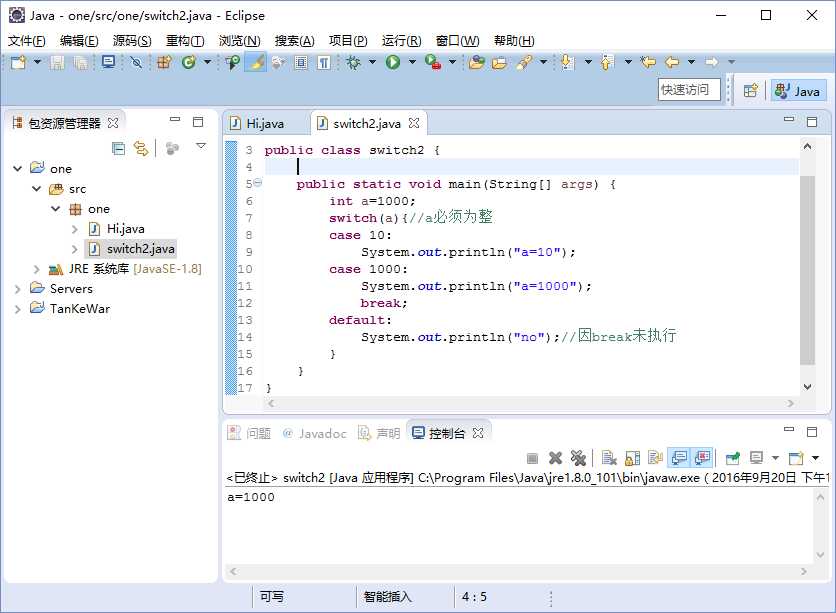Click the Back navigation arrow
Screen dimensions: 836x613
[x=672, y=62]
